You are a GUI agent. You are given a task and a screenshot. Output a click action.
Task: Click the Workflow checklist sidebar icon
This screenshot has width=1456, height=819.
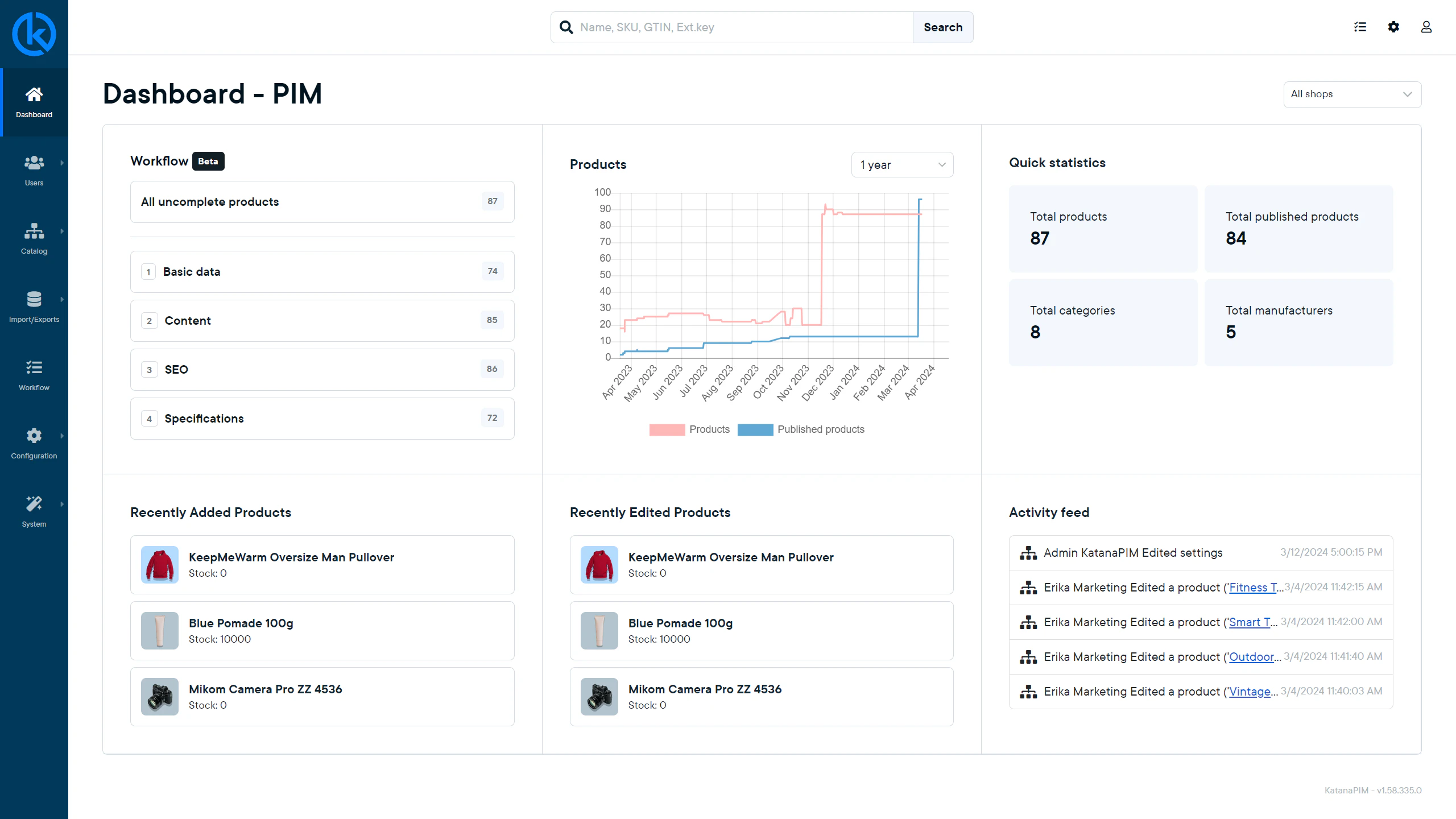click(34, 368)
